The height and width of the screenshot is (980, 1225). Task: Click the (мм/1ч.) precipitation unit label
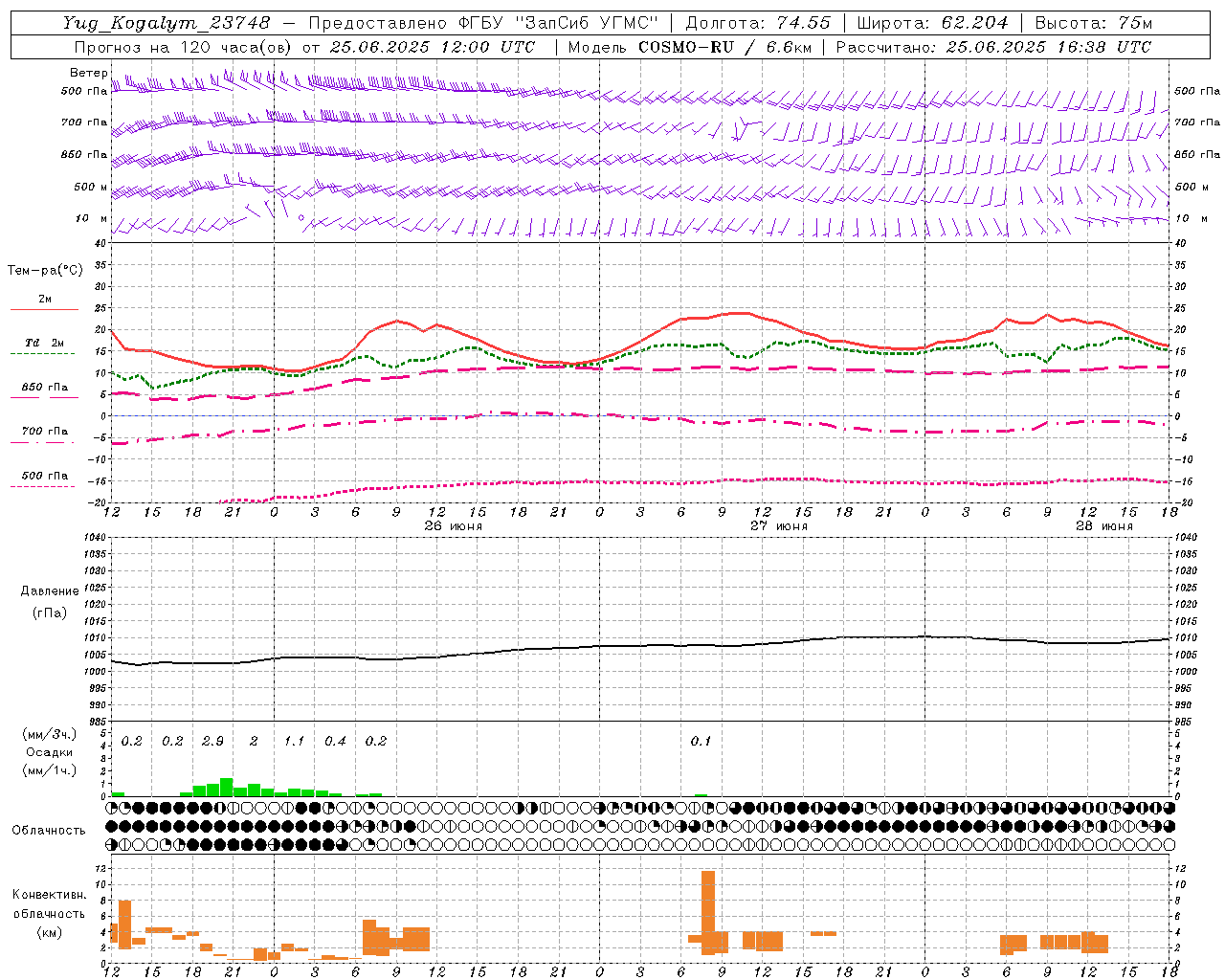point(49,770)
